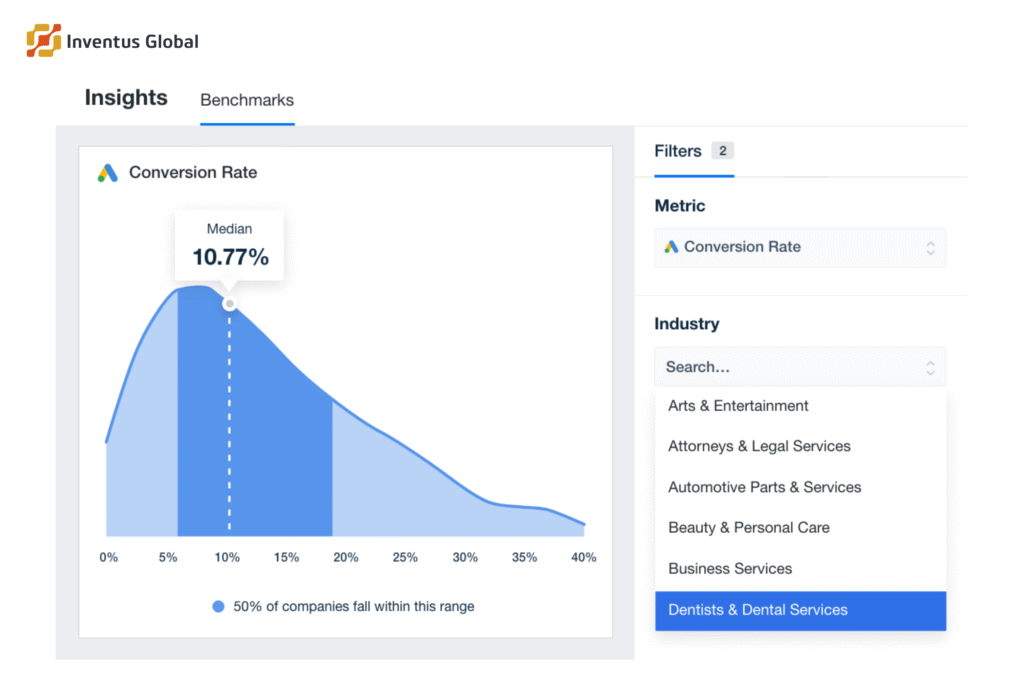Open the Insights tab
Screen dimensions: 1024x683
click(126, 98)
